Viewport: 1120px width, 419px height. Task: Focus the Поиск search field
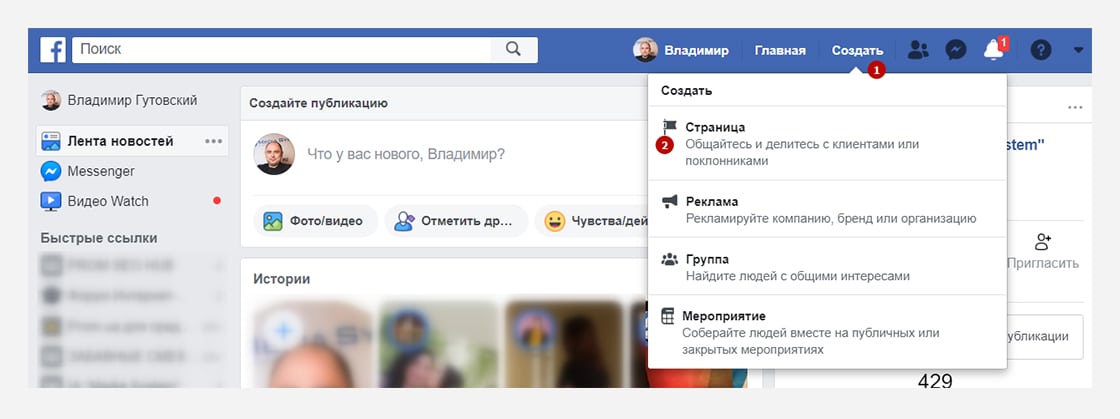[x=281, y=49]
